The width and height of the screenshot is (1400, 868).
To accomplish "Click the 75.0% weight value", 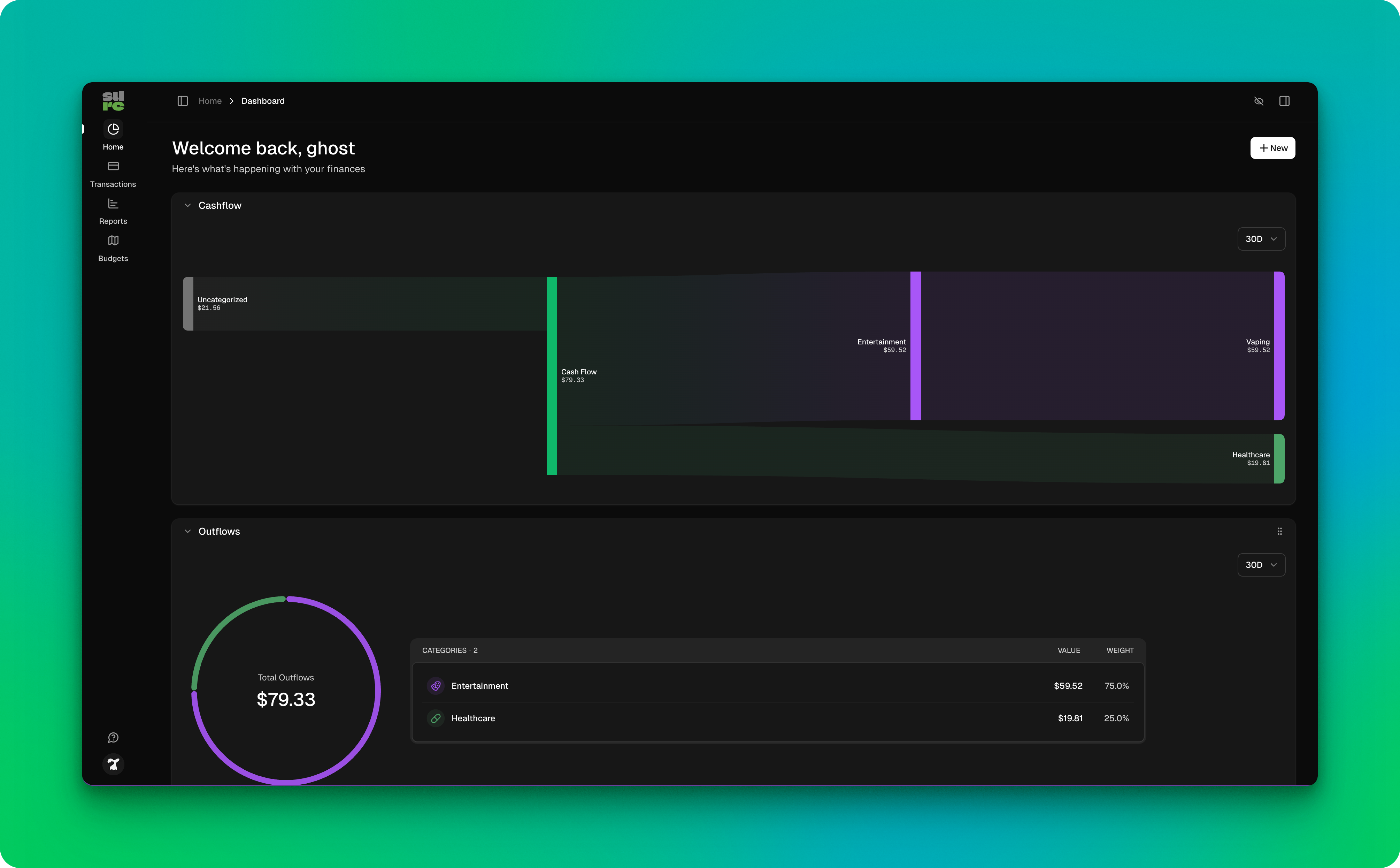I will coord(1117,686).
